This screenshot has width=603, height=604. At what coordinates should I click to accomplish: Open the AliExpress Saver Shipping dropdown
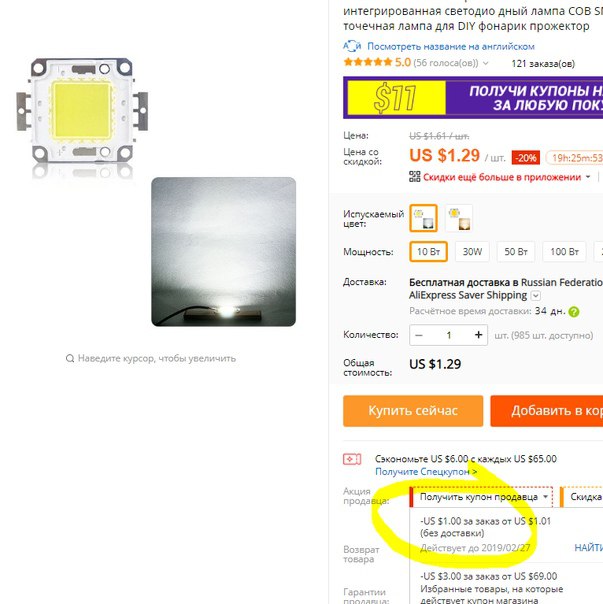point(536,295)
